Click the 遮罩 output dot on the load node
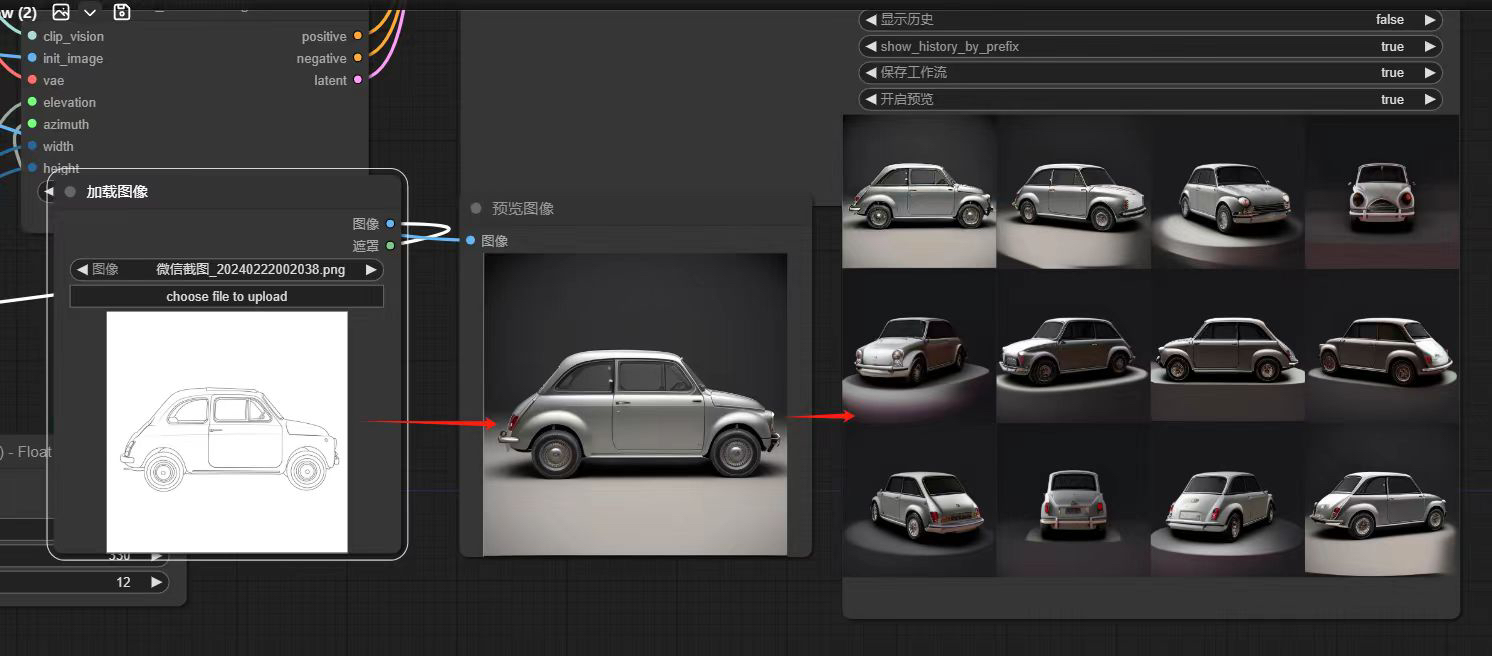Image resolution: width=1492 pixels, height=656 pixels. [389, 243]
